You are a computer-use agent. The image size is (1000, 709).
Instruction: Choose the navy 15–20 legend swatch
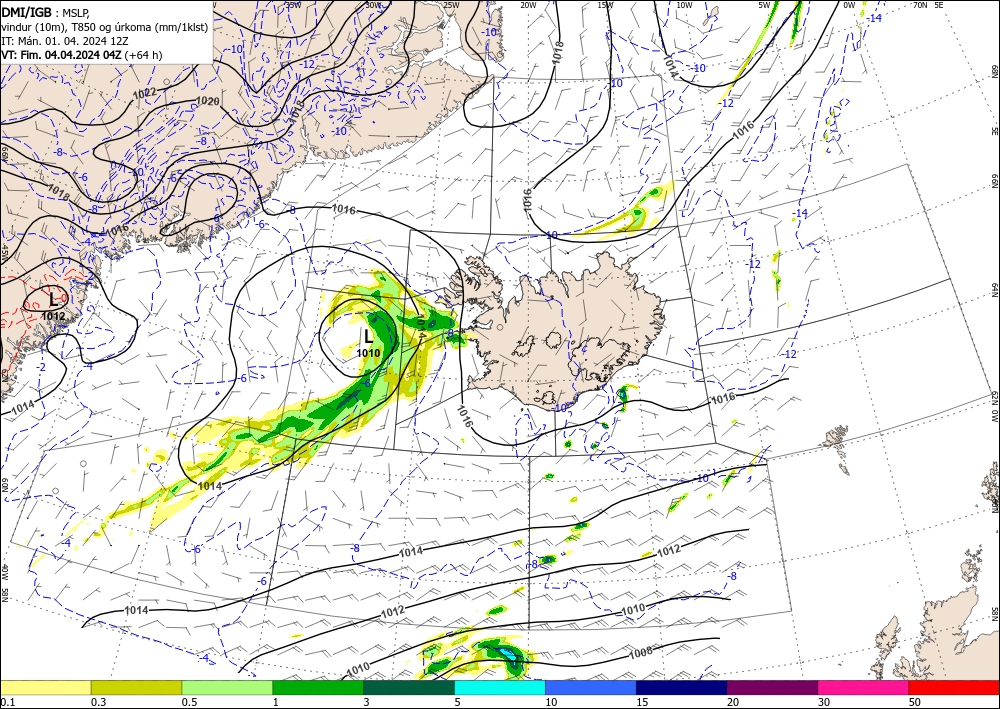click(x=682, y=687)
